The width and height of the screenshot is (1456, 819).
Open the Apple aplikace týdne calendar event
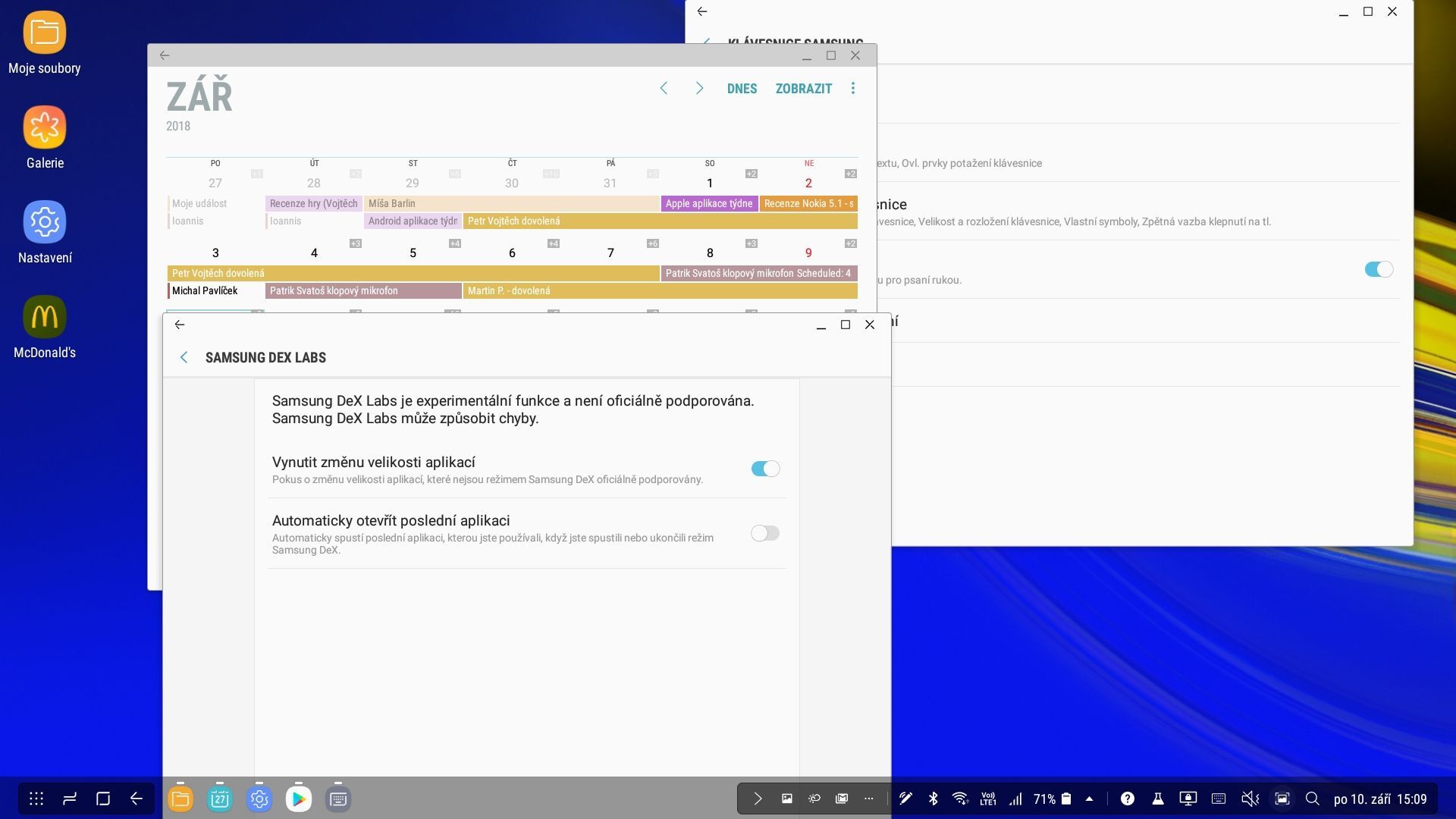pyautogui.click(x=709, y=203)
